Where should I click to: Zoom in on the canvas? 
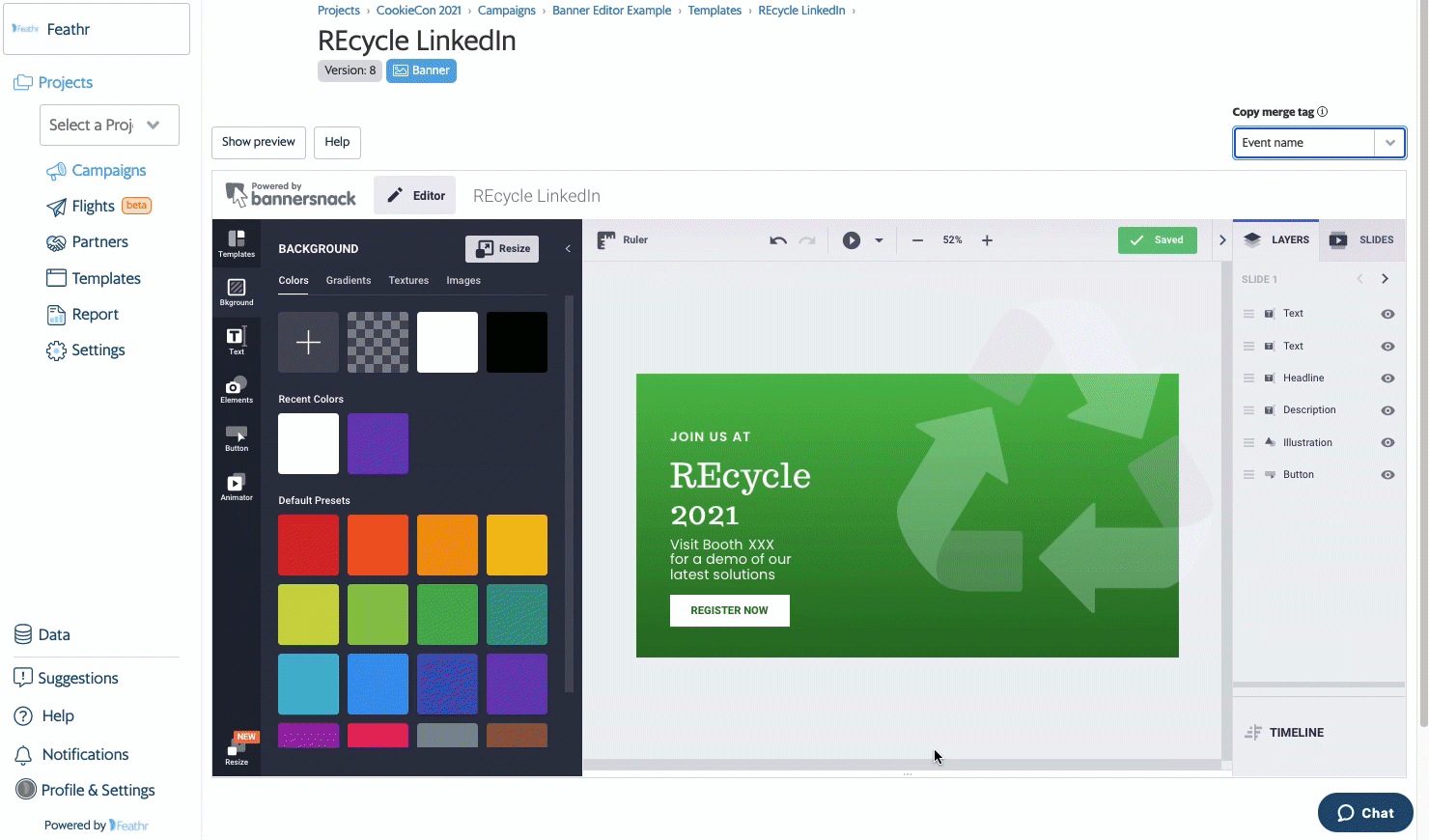pos(987,240)
